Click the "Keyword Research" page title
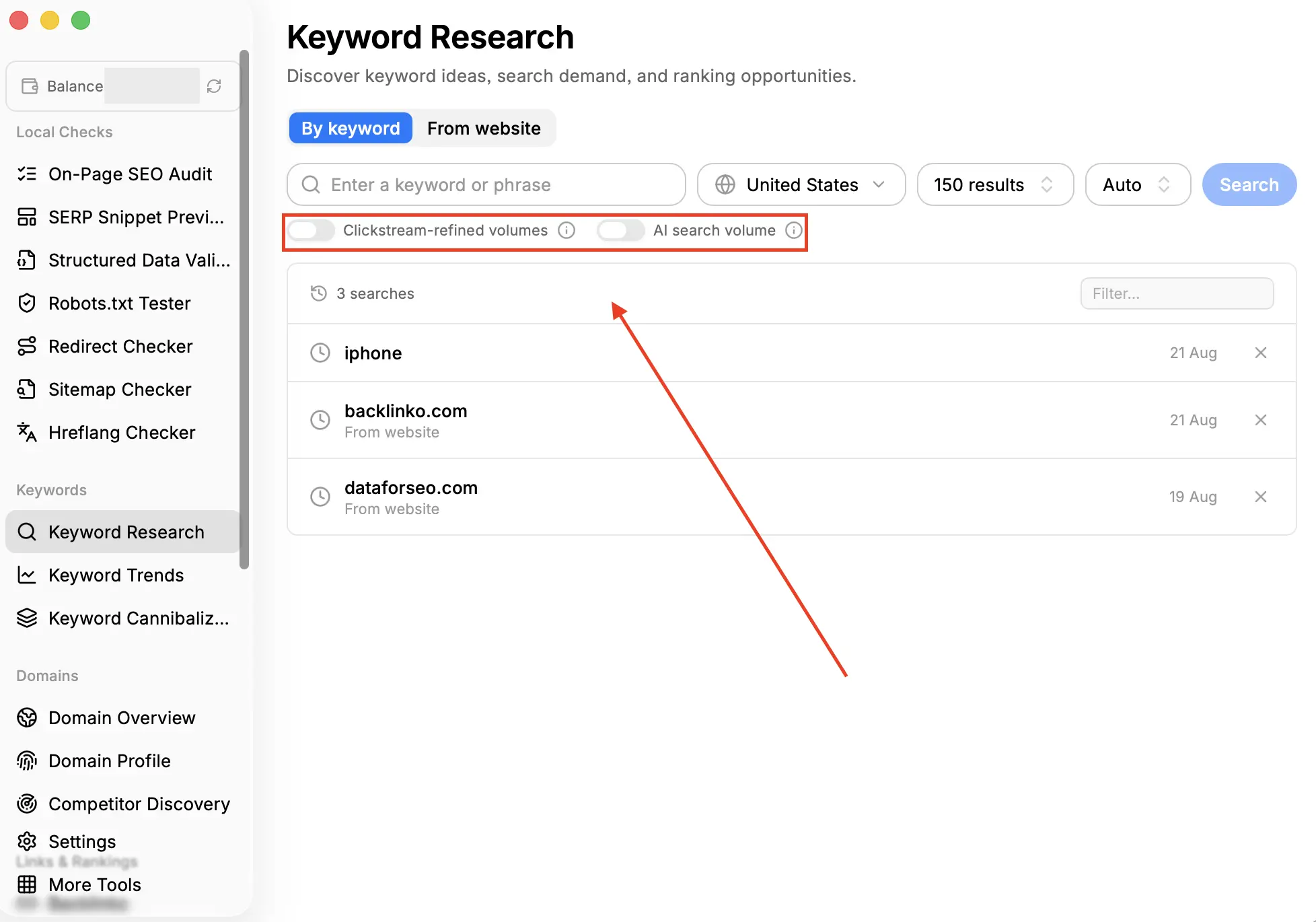Image resolution: width=1316 pixels, height=922 pixels. pos(431,37)
